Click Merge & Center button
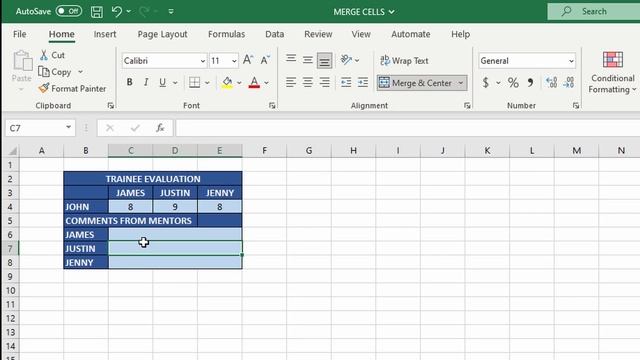The width and height of the screenshot is (640, 360). [416, 83]
